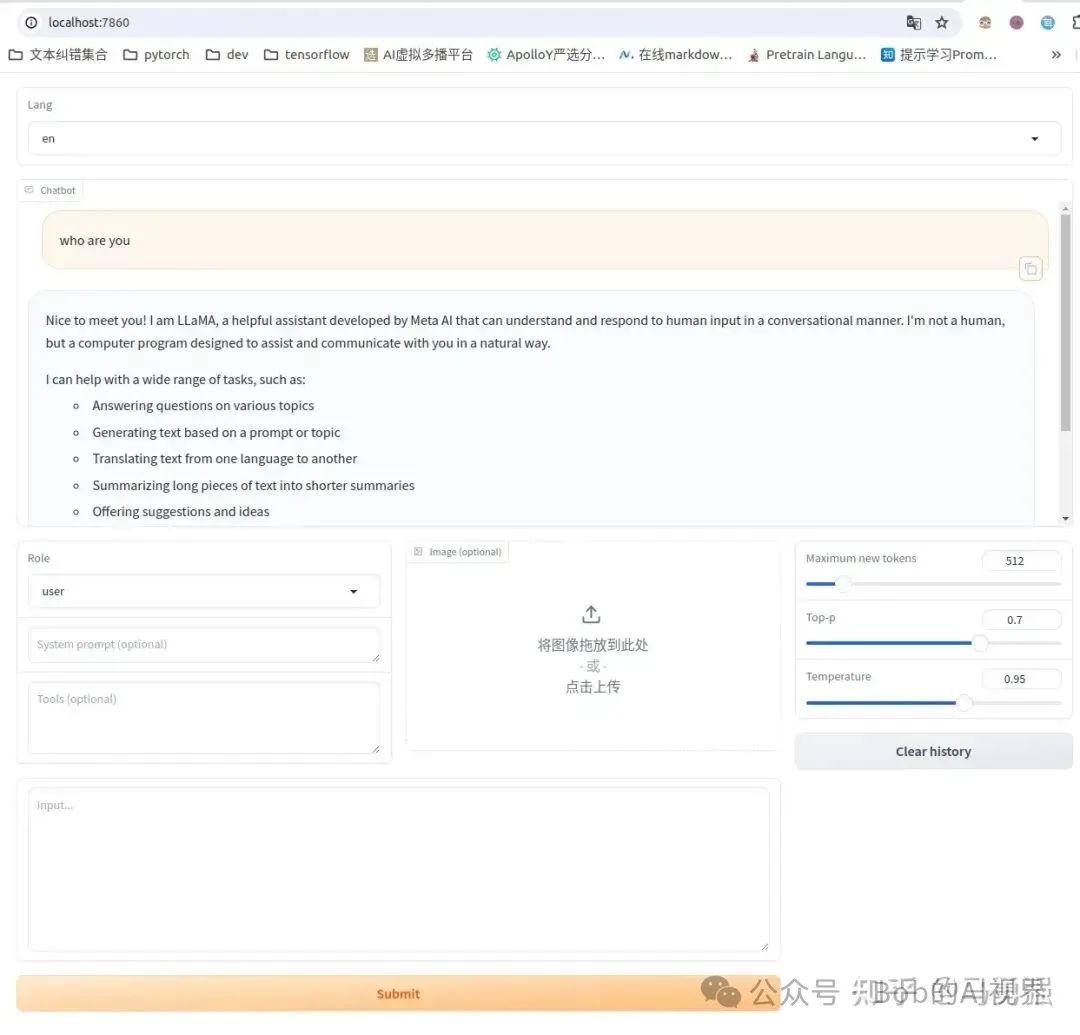
Task: Click the Top-p slider handle
Action: (979, 643)
